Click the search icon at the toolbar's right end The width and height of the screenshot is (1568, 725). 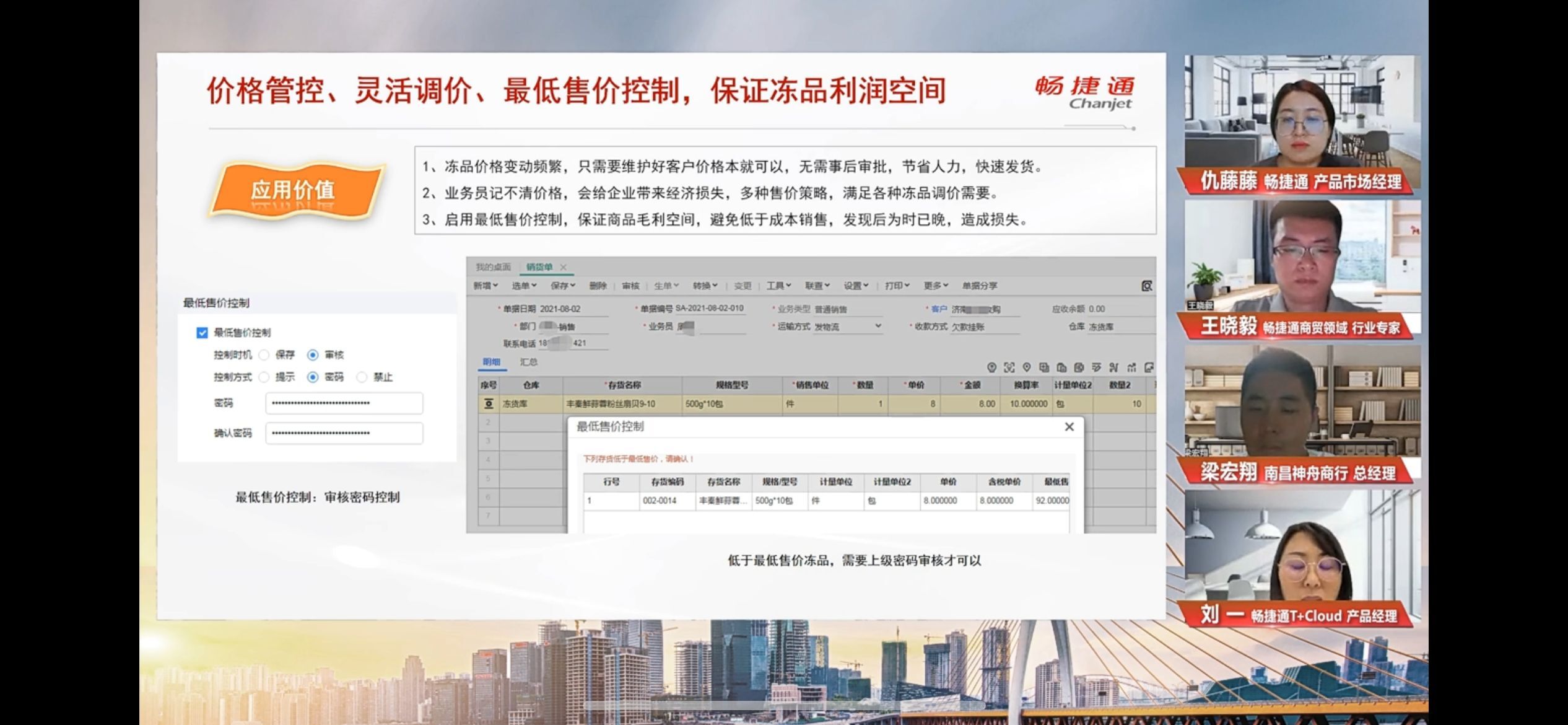pyautogui.click(x=1147, y=286)
